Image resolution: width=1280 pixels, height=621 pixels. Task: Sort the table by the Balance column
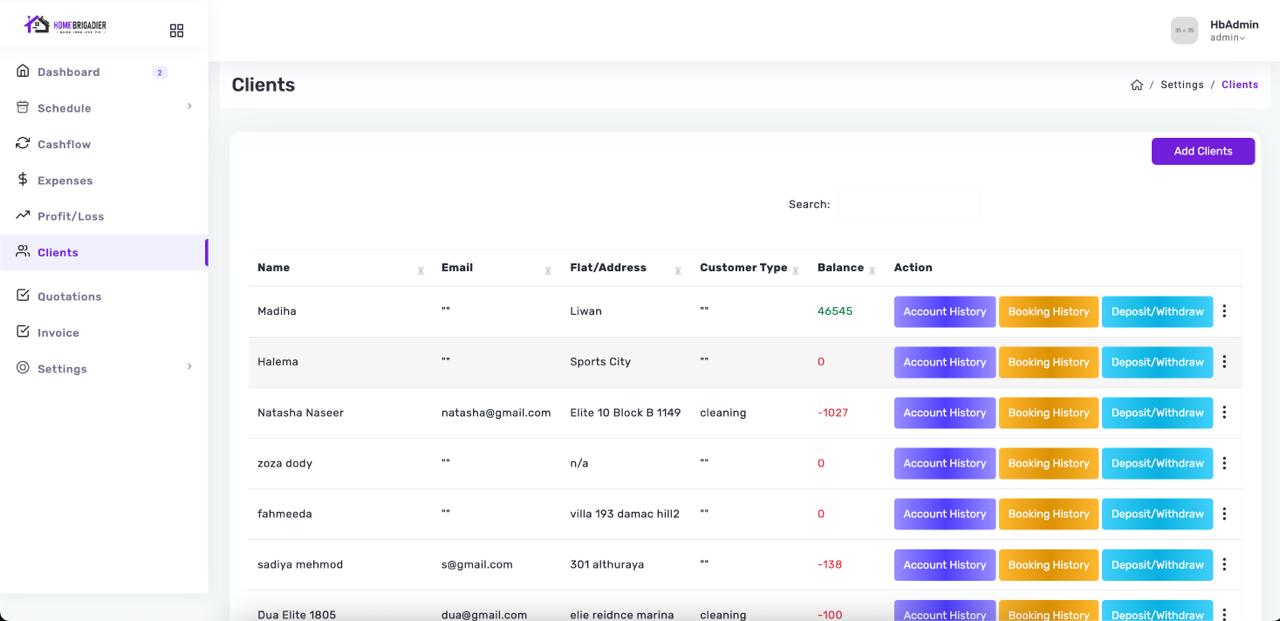pos(872,269)
